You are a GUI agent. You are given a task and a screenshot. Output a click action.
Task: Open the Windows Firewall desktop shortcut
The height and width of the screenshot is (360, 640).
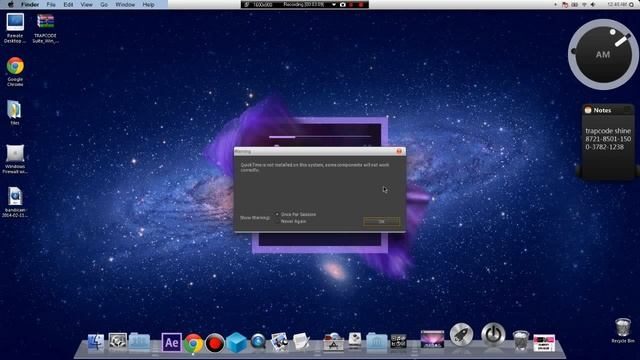[15, 159]
